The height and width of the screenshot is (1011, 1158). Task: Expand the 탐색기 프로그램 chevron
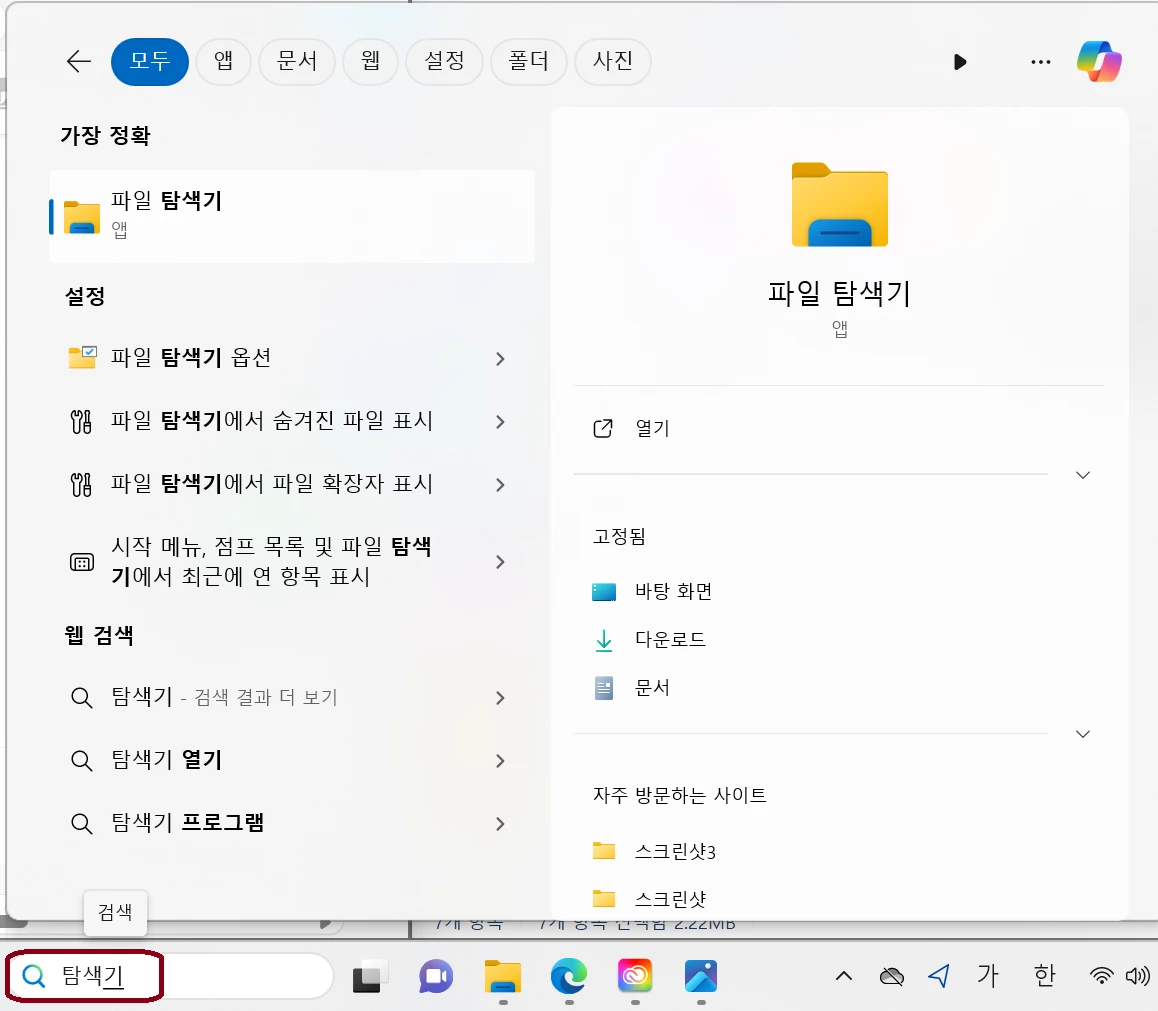point(500,824)
